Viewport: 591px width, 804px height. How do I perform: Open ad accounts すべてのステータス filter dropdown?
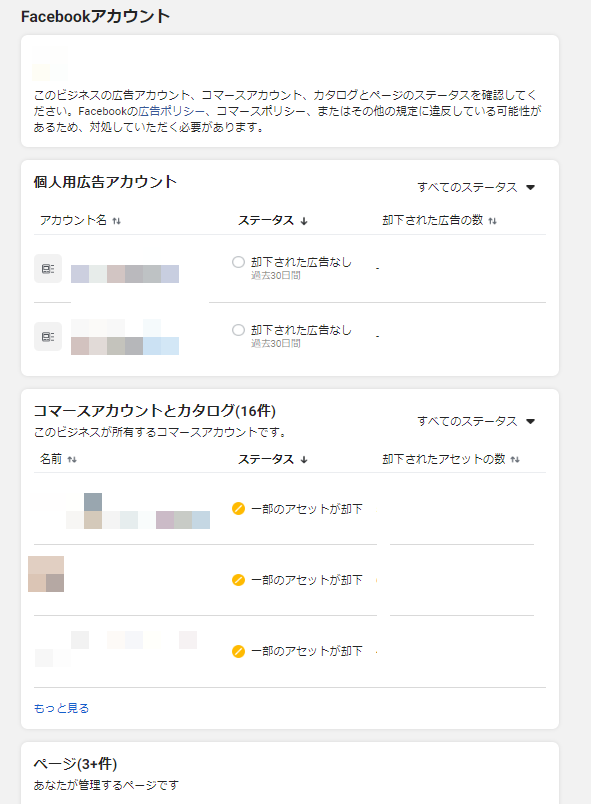[476, 187]
